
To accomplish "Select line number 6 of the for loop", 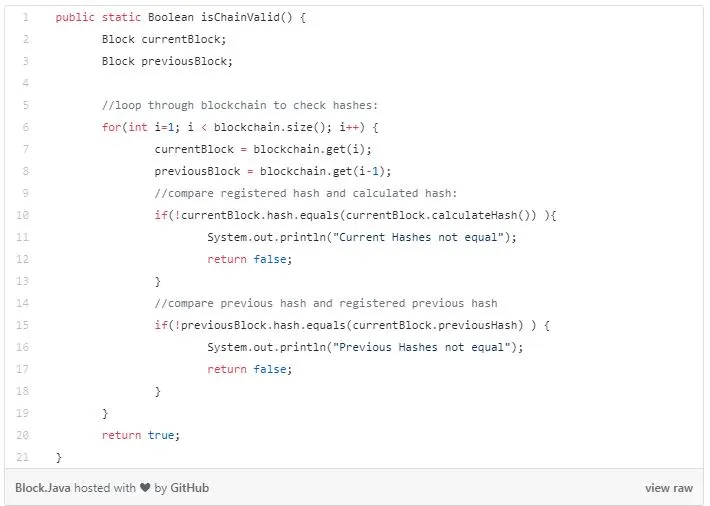I will [x=25, y=127].
